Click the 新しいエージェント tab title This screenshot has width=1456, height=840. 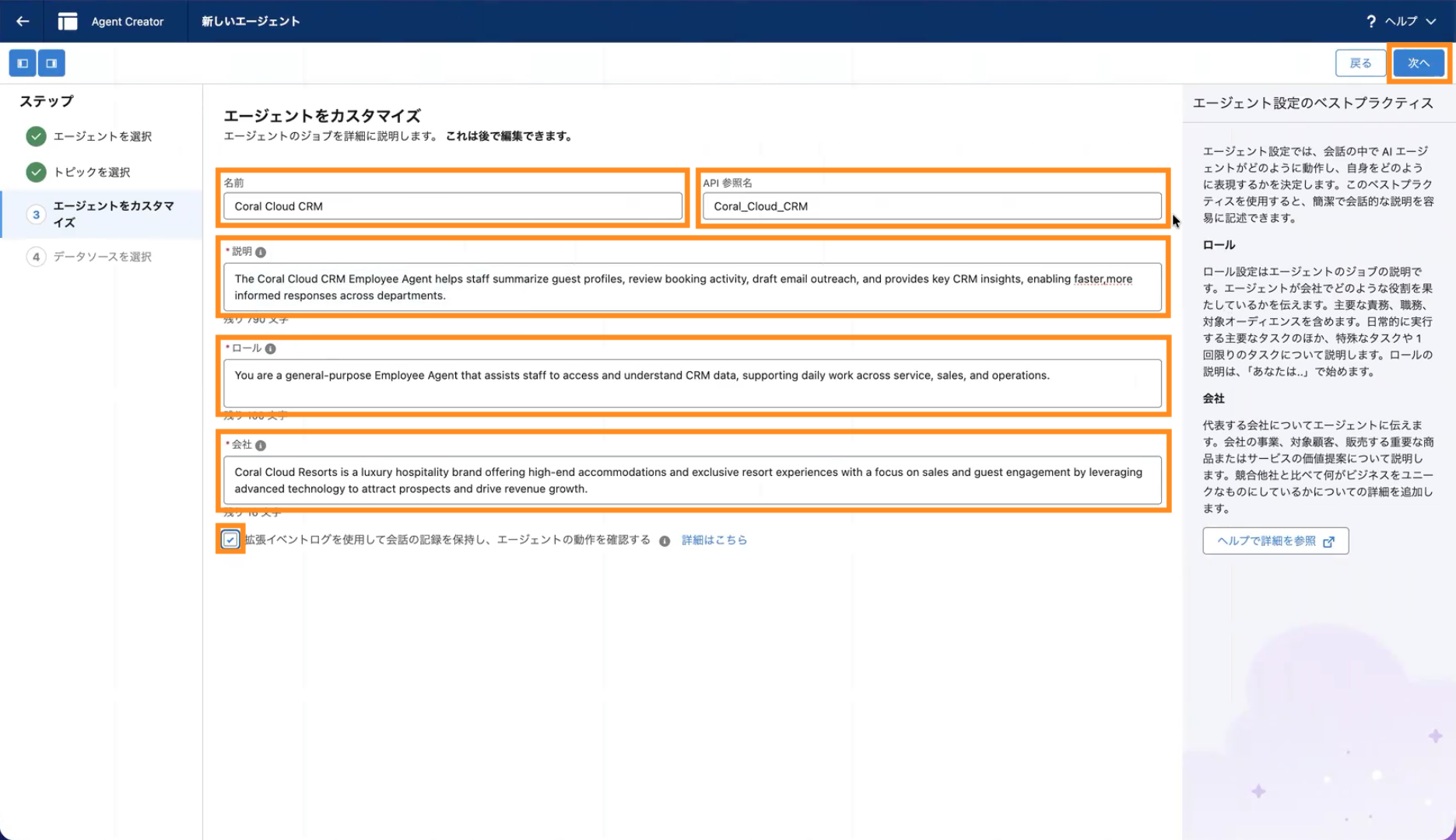tap(251, 21)
